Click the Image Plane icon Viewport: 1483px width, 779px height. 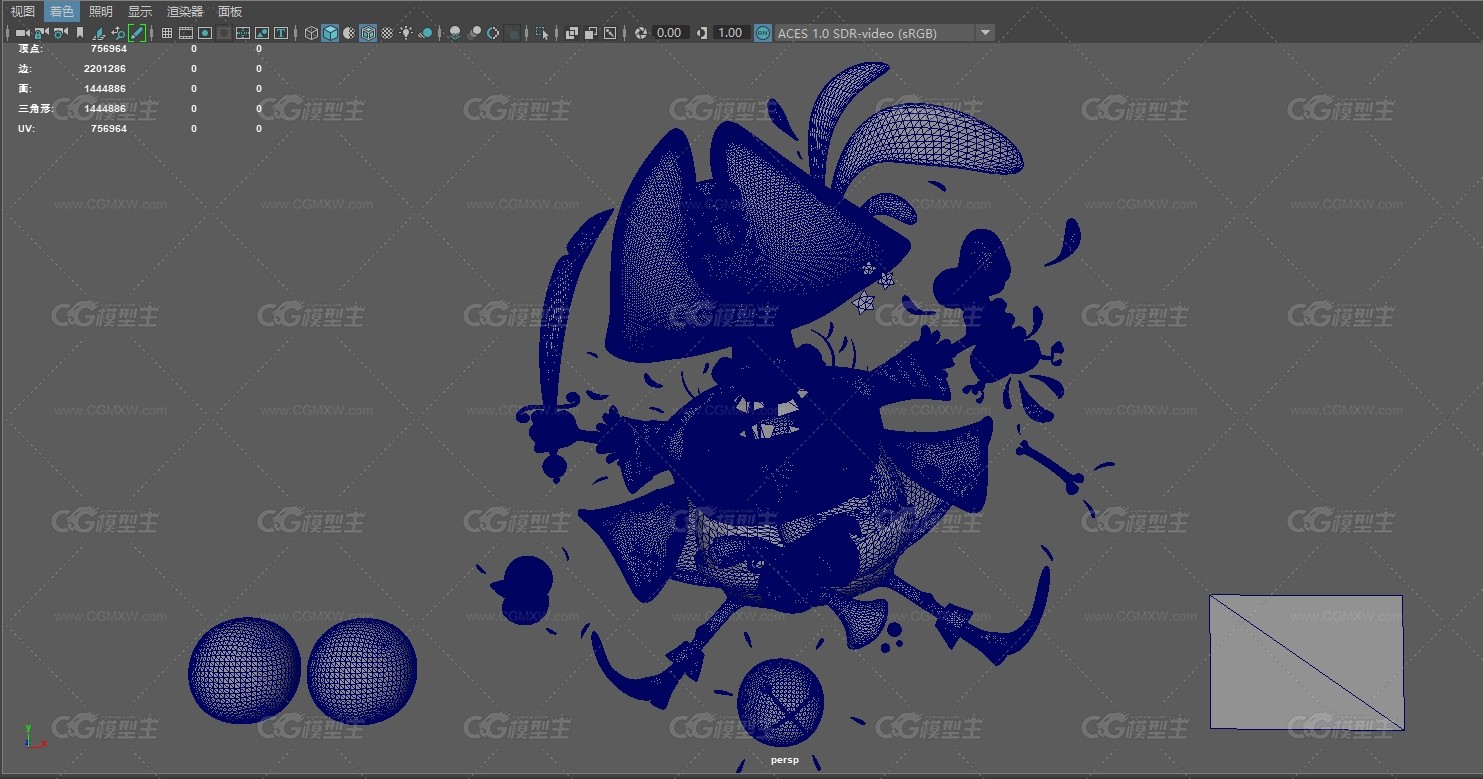coord(99,33)
